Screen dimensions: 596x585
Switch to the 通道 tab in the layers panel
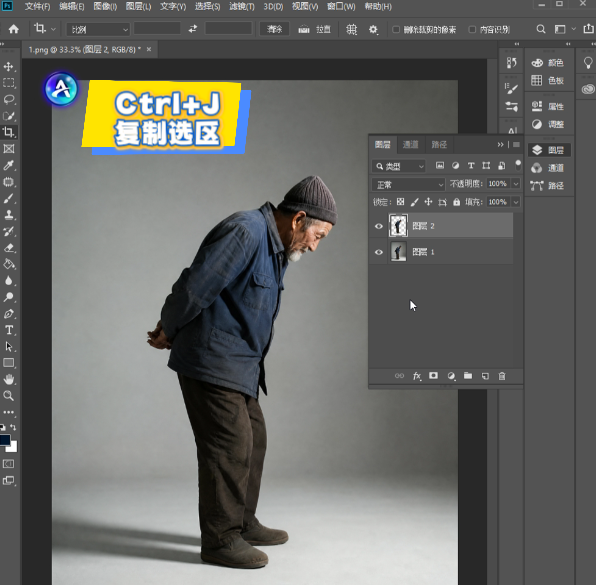410,144
